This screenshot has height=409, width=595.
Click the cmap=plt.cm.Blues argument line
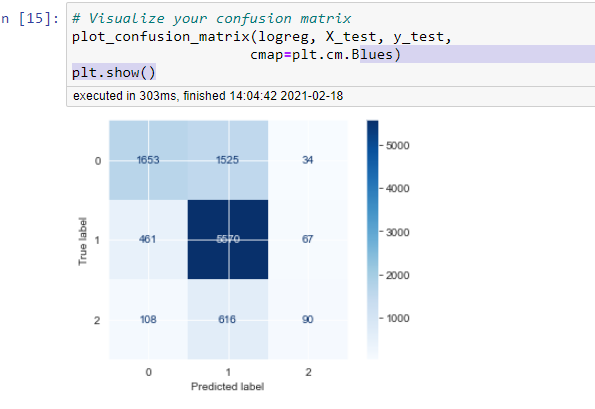325,55
